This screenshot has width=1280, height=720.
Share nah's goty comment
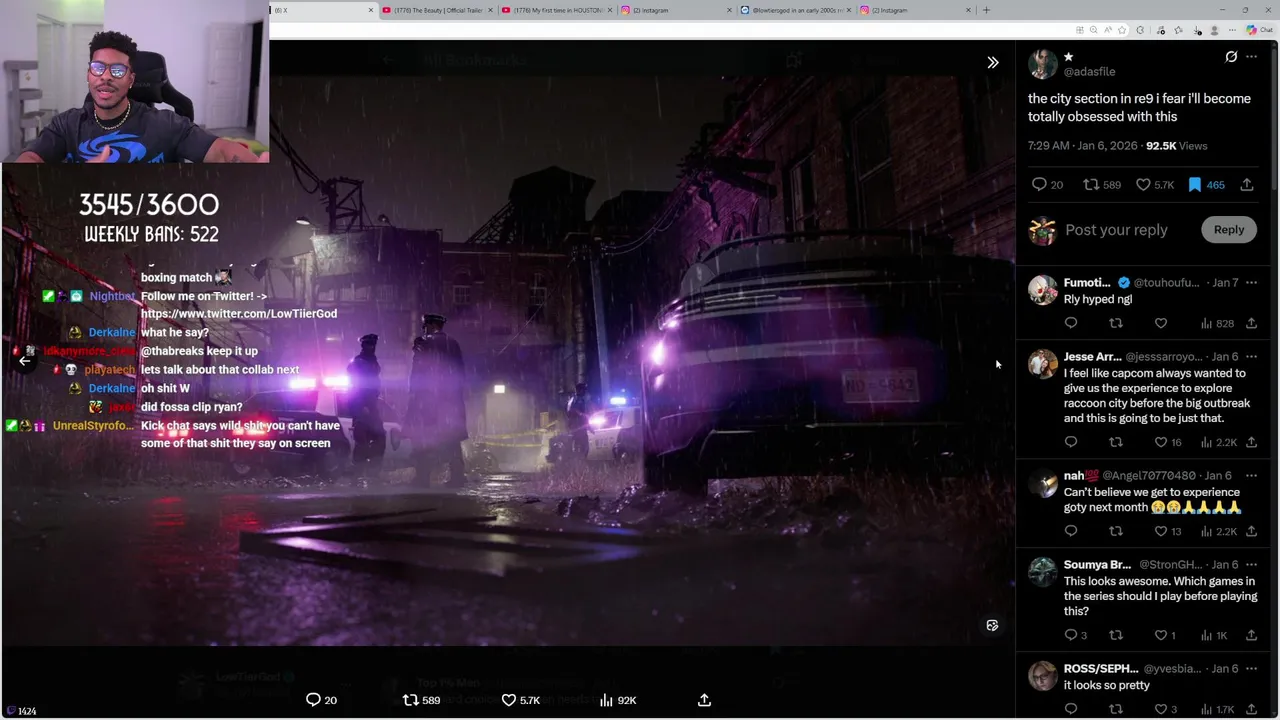point(1251,531)
